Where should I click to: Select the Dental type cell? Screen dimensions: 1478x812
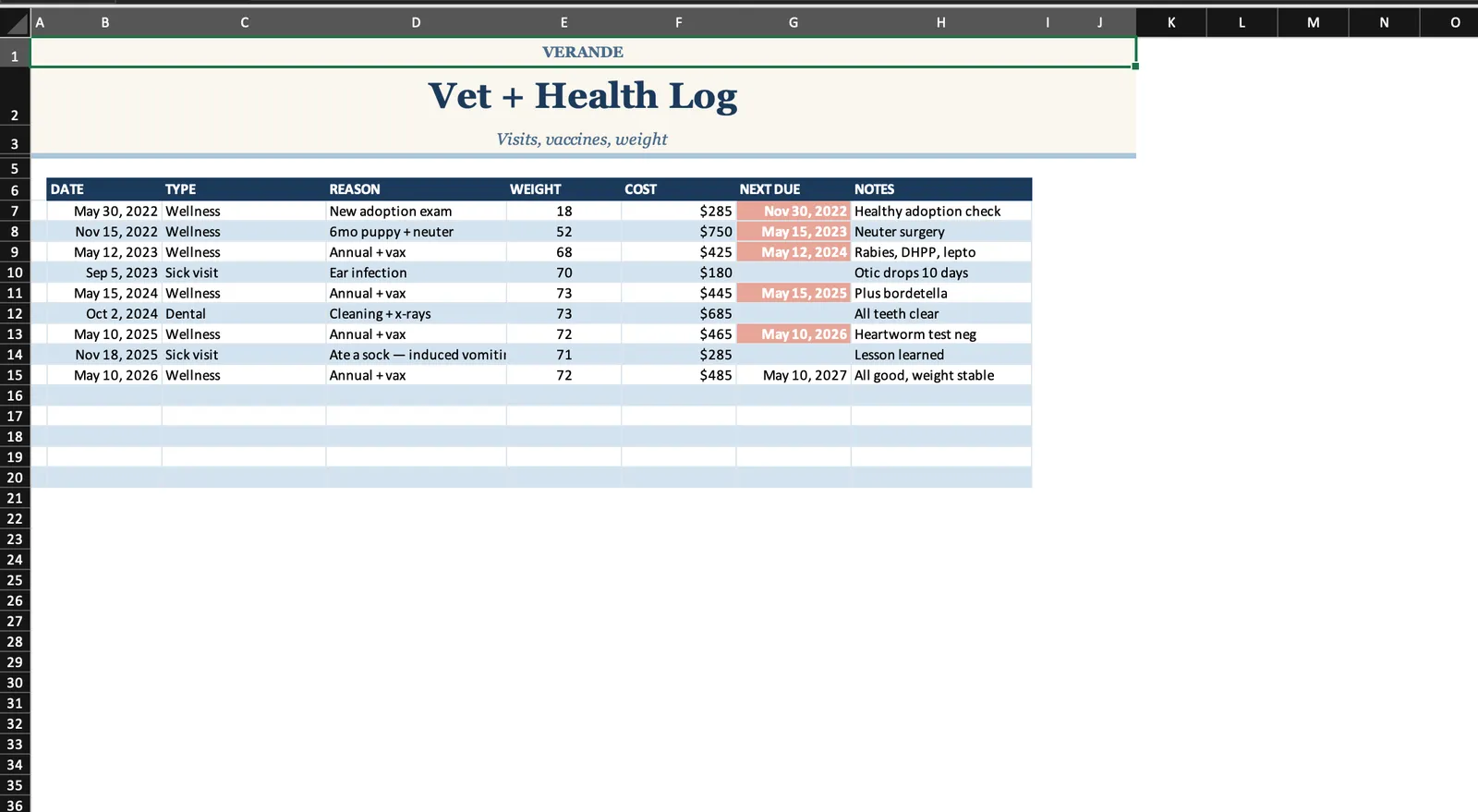(244, 314)
